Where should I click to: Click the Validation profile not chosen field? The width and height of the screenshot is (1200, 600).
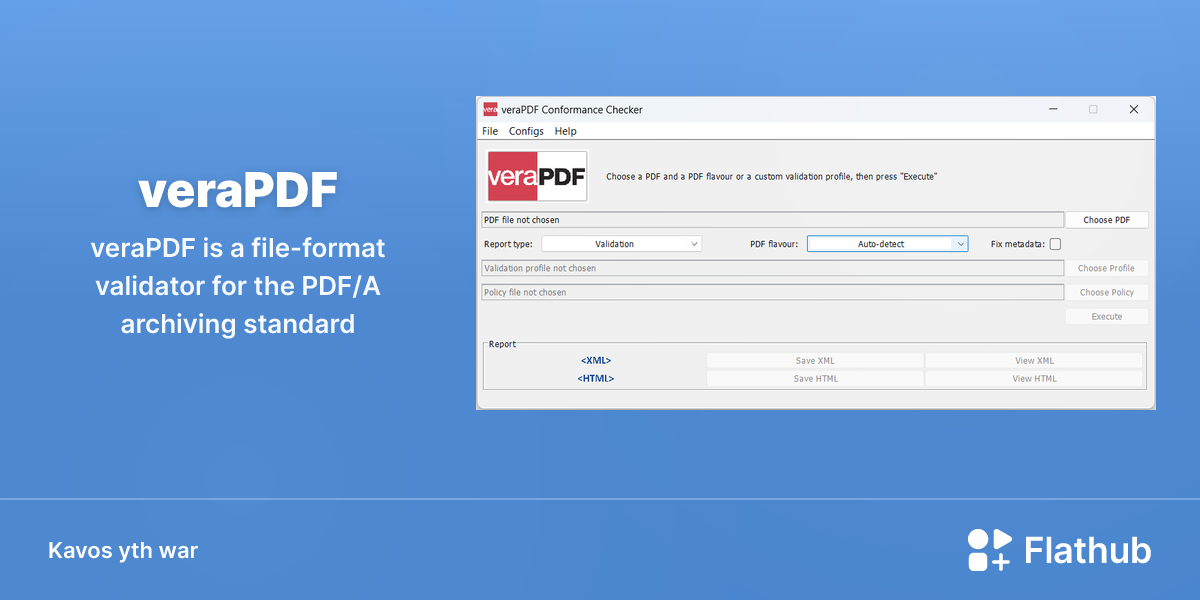coord(772,268)
